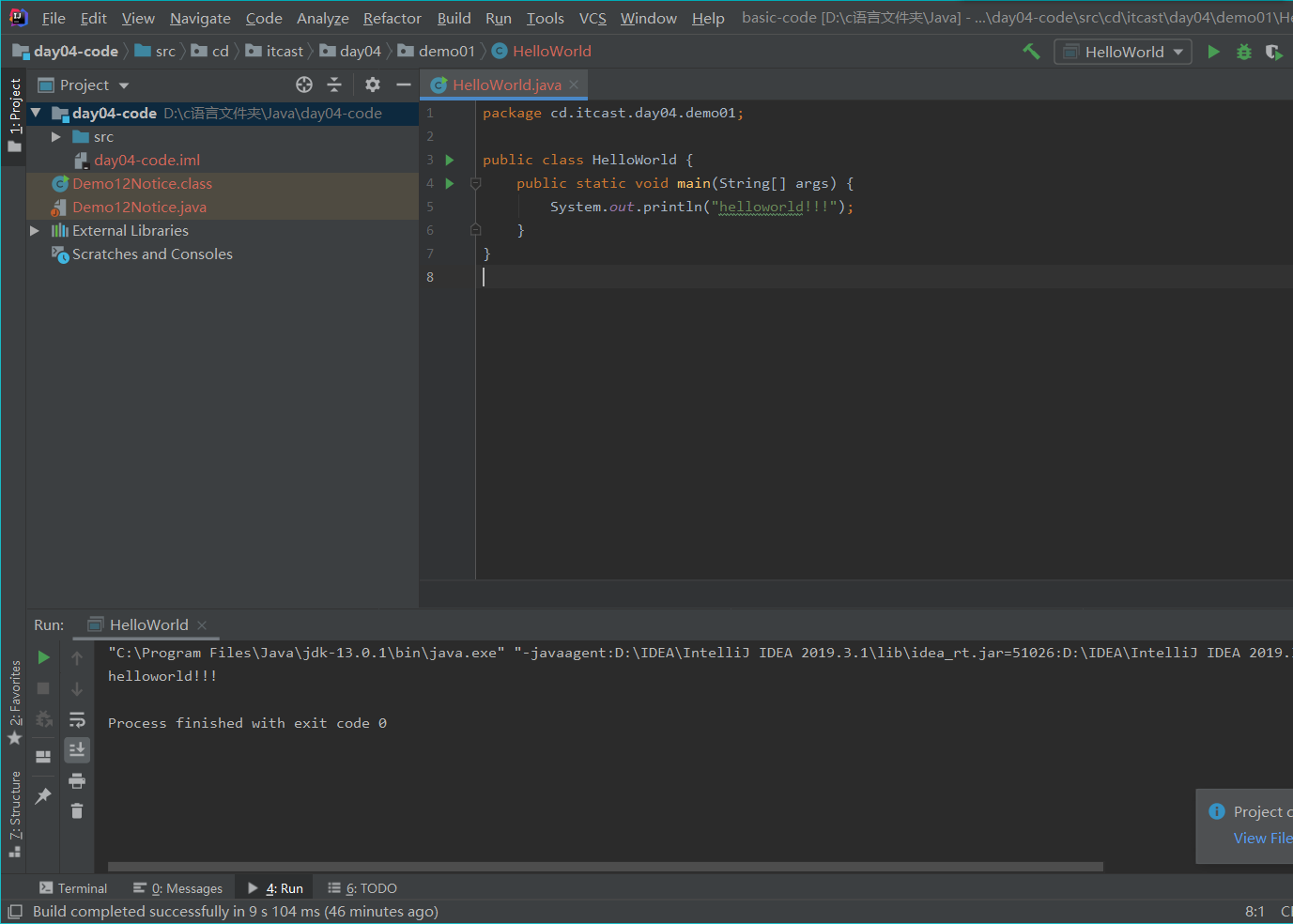The height and width of the screenshot is (924, 1293).
Task: Click the run gutter arrow beside class HelloWorld
Action: pos(450,160)
